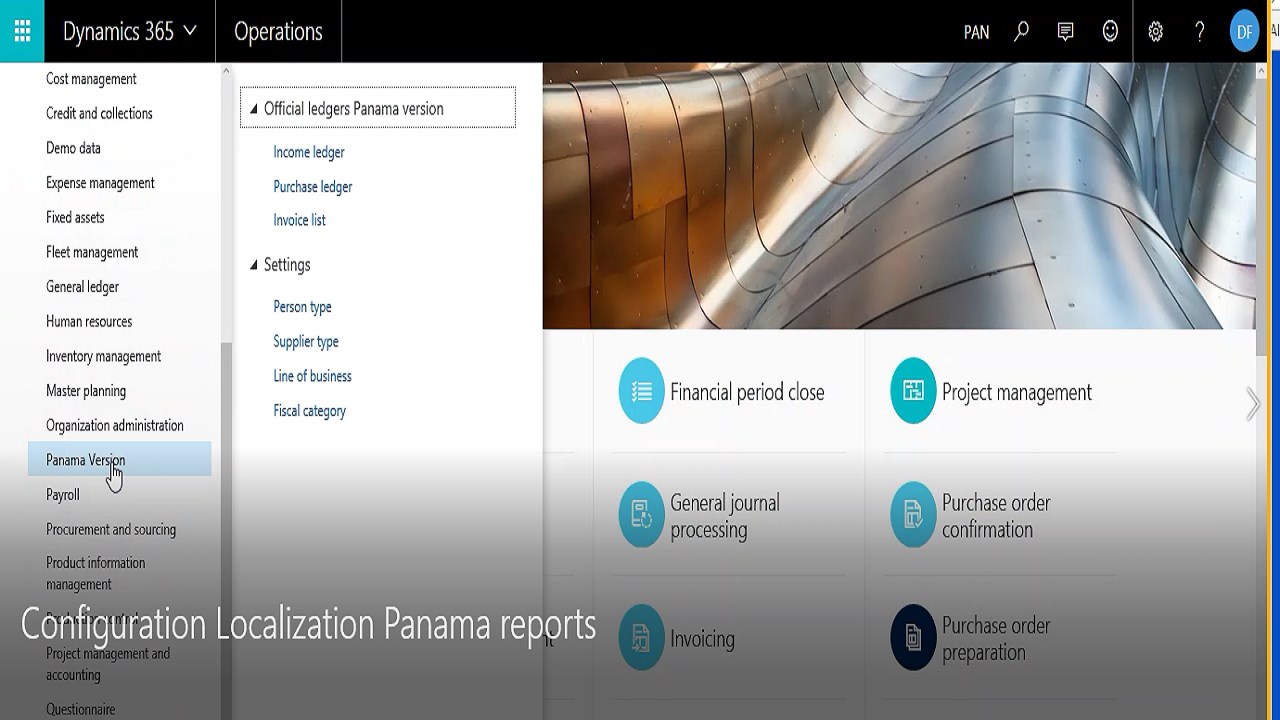Select Inventory management module
The width and height of the screenshot is (1280, 720).
[x=103, y=356]
